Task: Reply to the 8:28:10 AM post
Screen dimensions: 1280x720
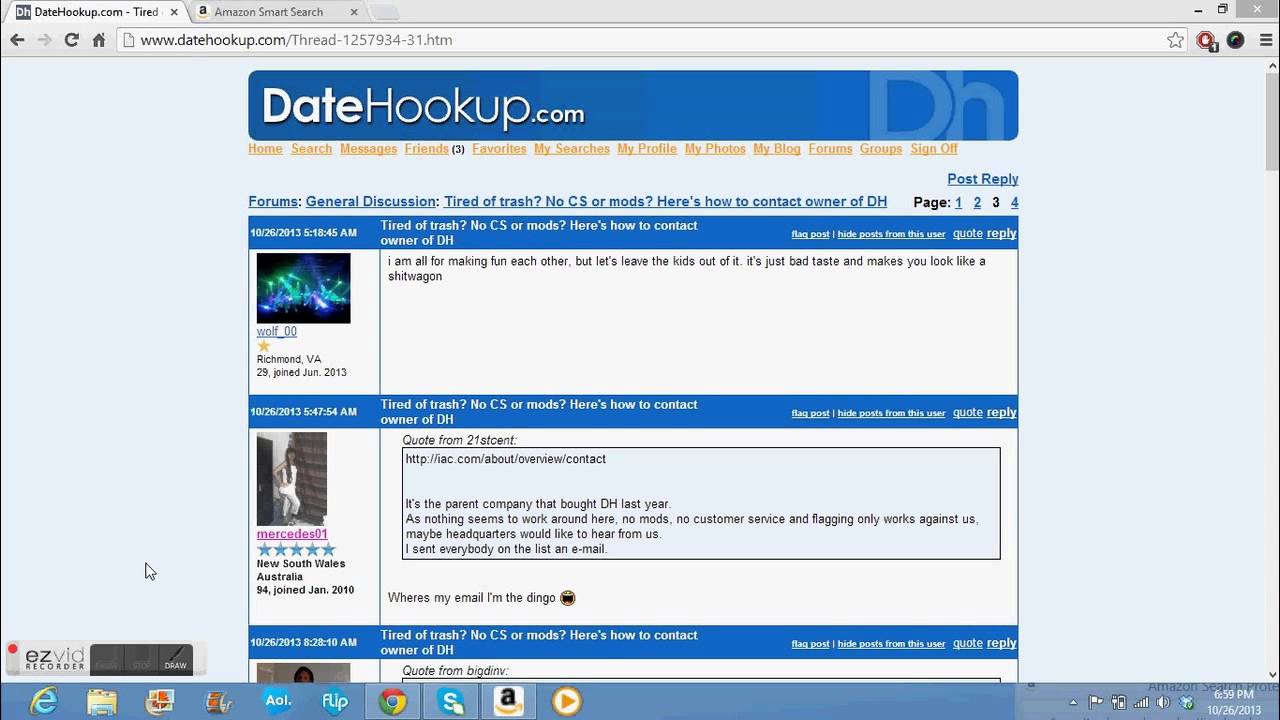Action: click(1001, 643)
